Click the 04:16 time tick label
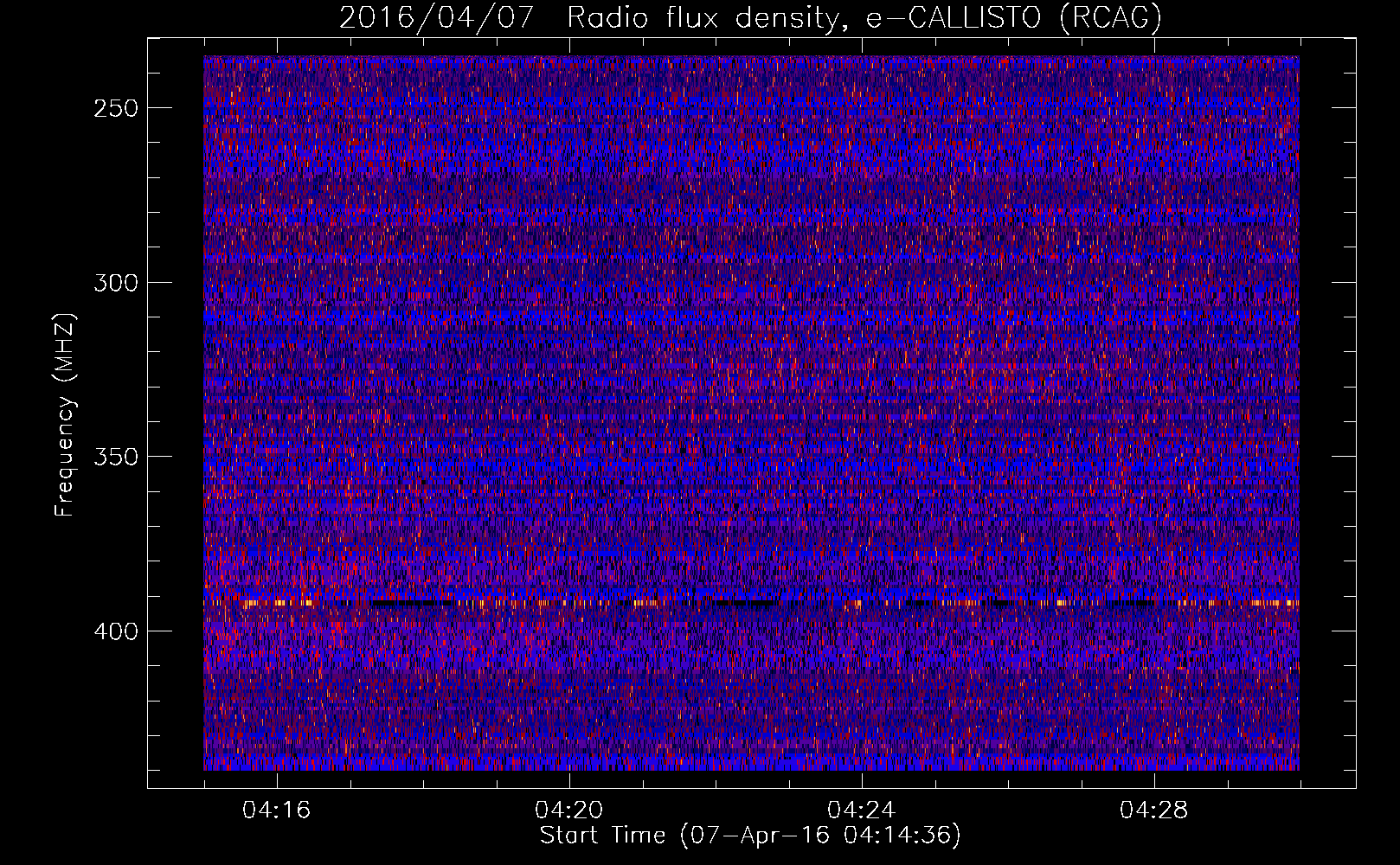 click(x=277, y=811)
